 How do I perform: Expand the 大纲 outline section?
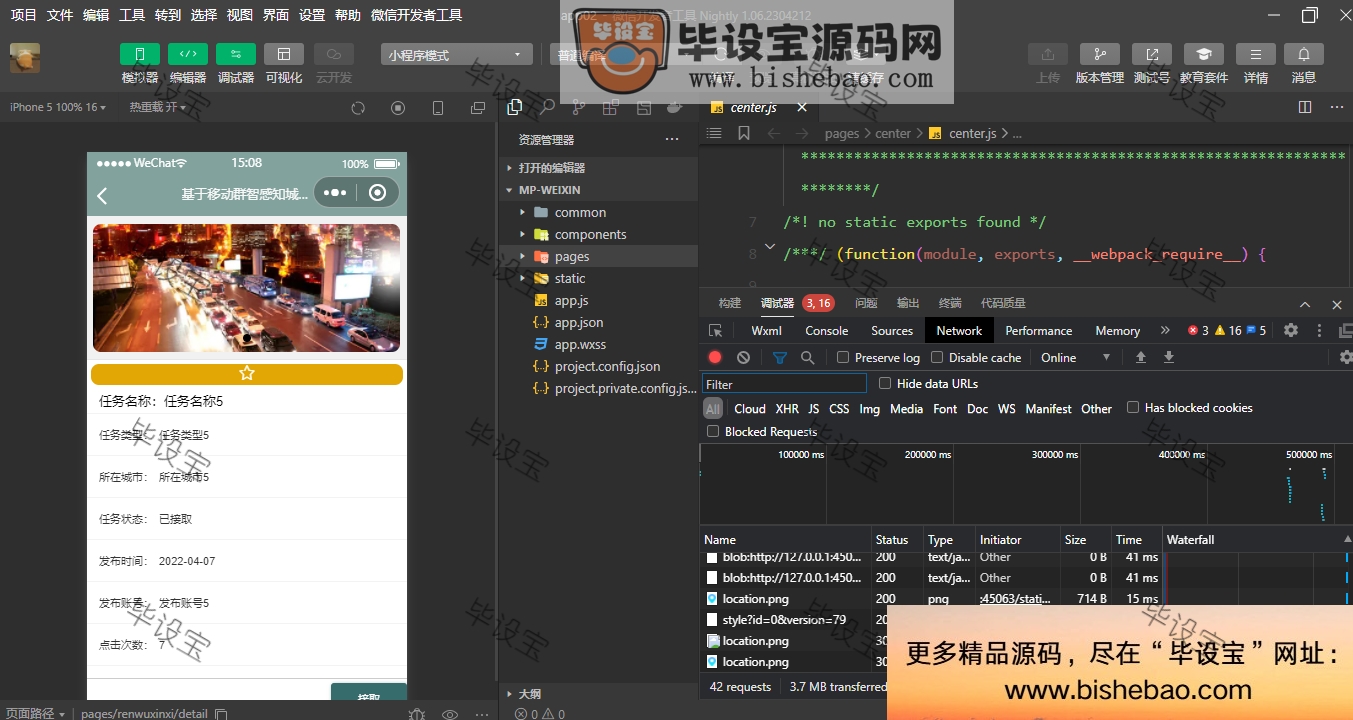[x=598, y=693]
